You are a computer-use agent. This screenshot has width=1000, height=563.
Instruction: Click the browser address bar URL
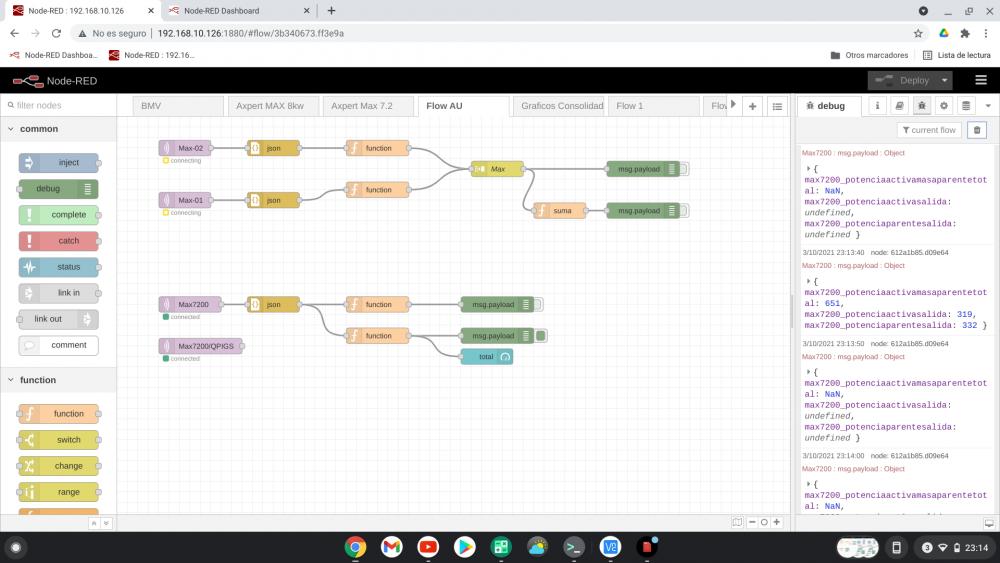(251, 33)
